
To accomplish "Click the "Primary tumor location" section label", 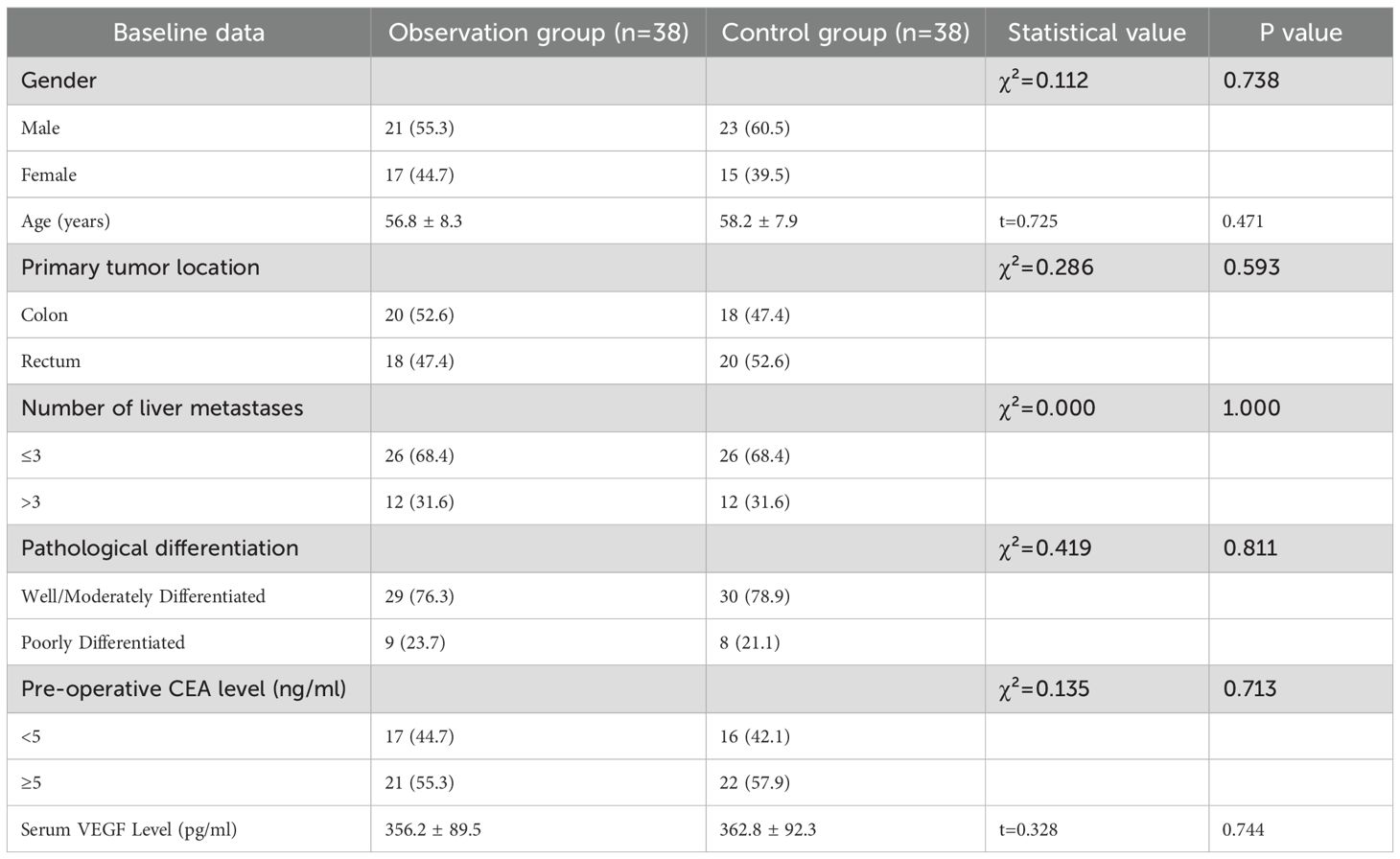I will 140,267.
